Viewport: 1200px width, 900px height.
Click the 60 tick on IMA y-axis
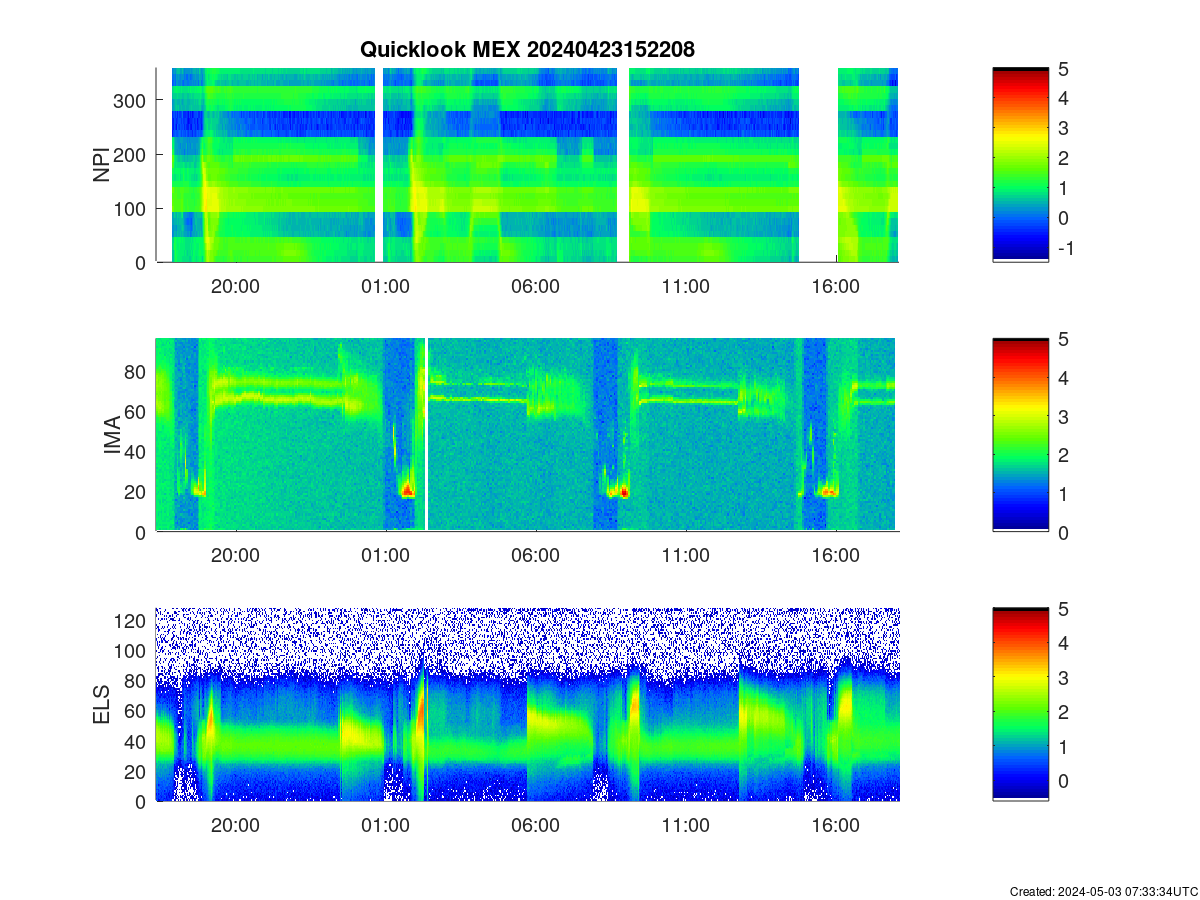136,411
